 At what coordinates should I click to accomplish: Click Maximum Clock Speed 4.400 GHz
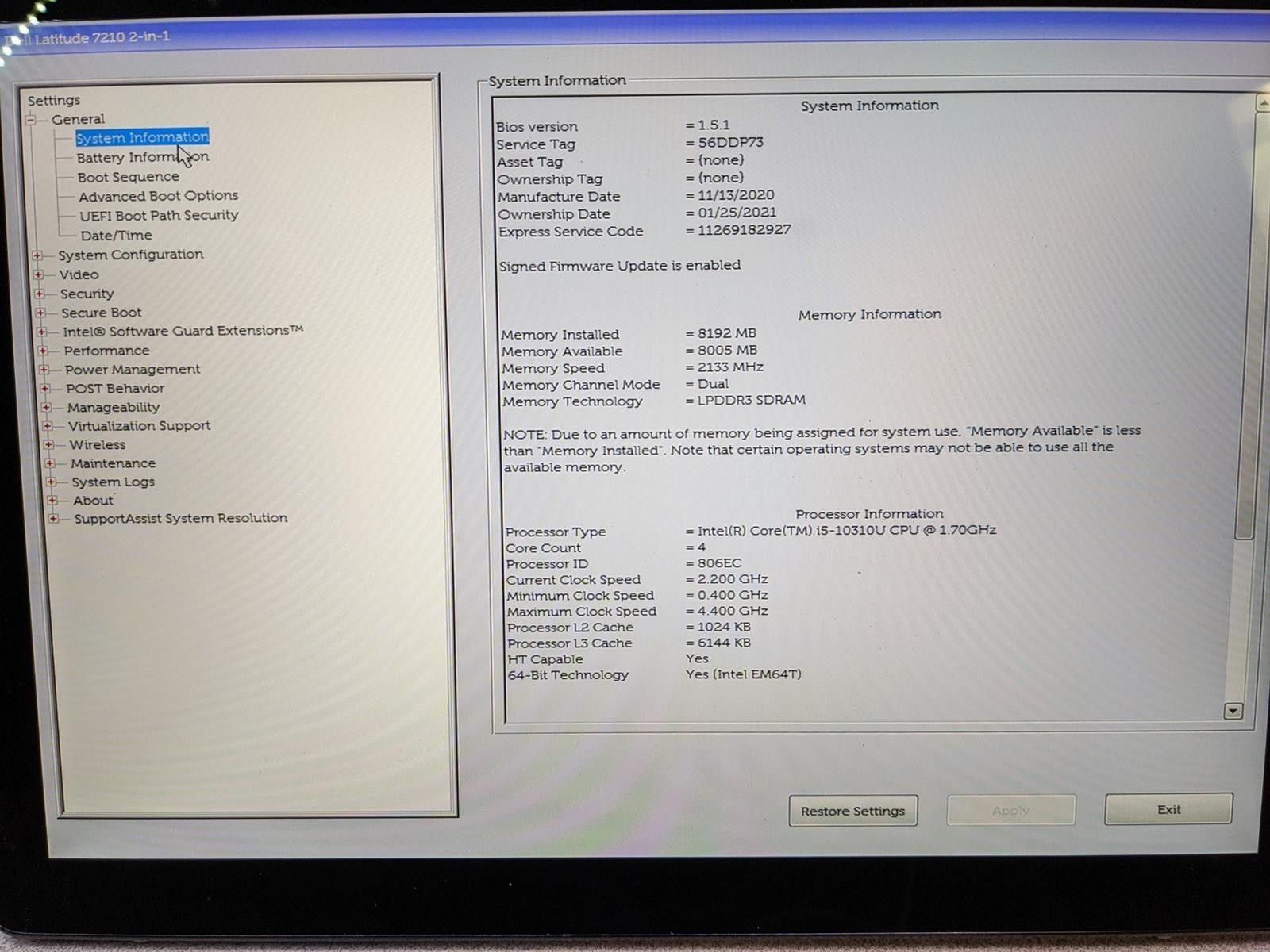coord(733,611)
